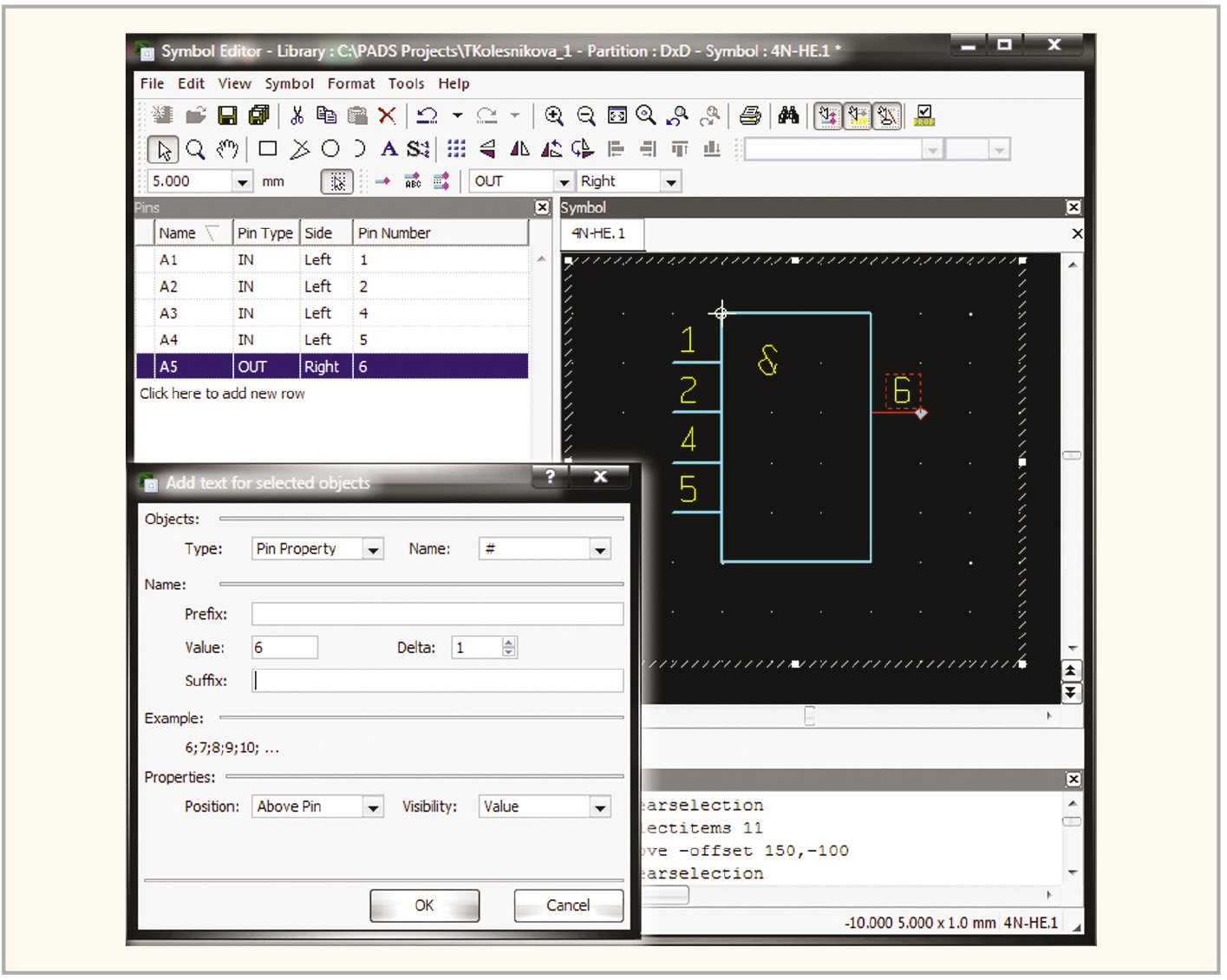Toggle the first selection filter button
This screenshot has width=1227, height=980.
(x=828, y=116)
